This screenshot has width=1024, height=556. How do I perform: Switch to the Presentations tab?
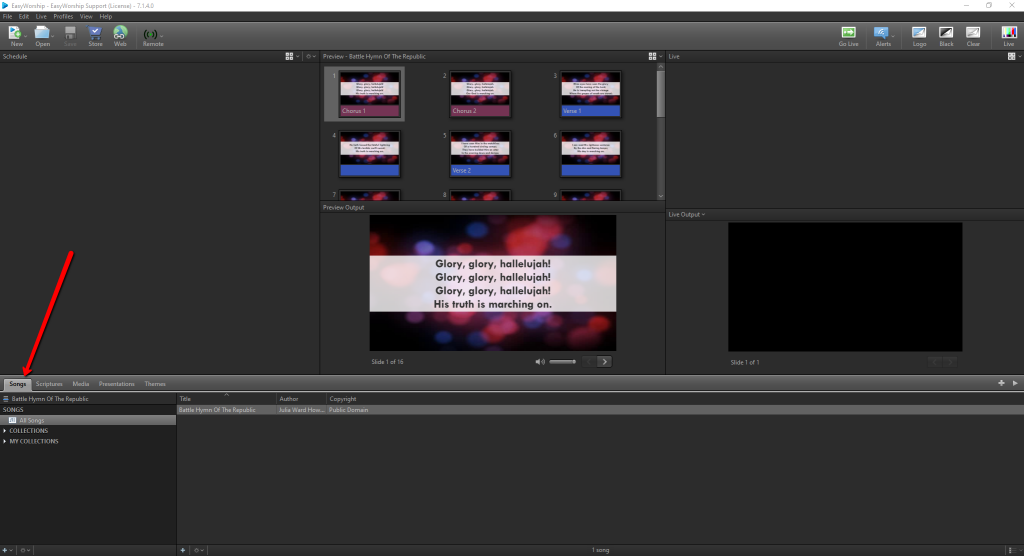(116, 384)
